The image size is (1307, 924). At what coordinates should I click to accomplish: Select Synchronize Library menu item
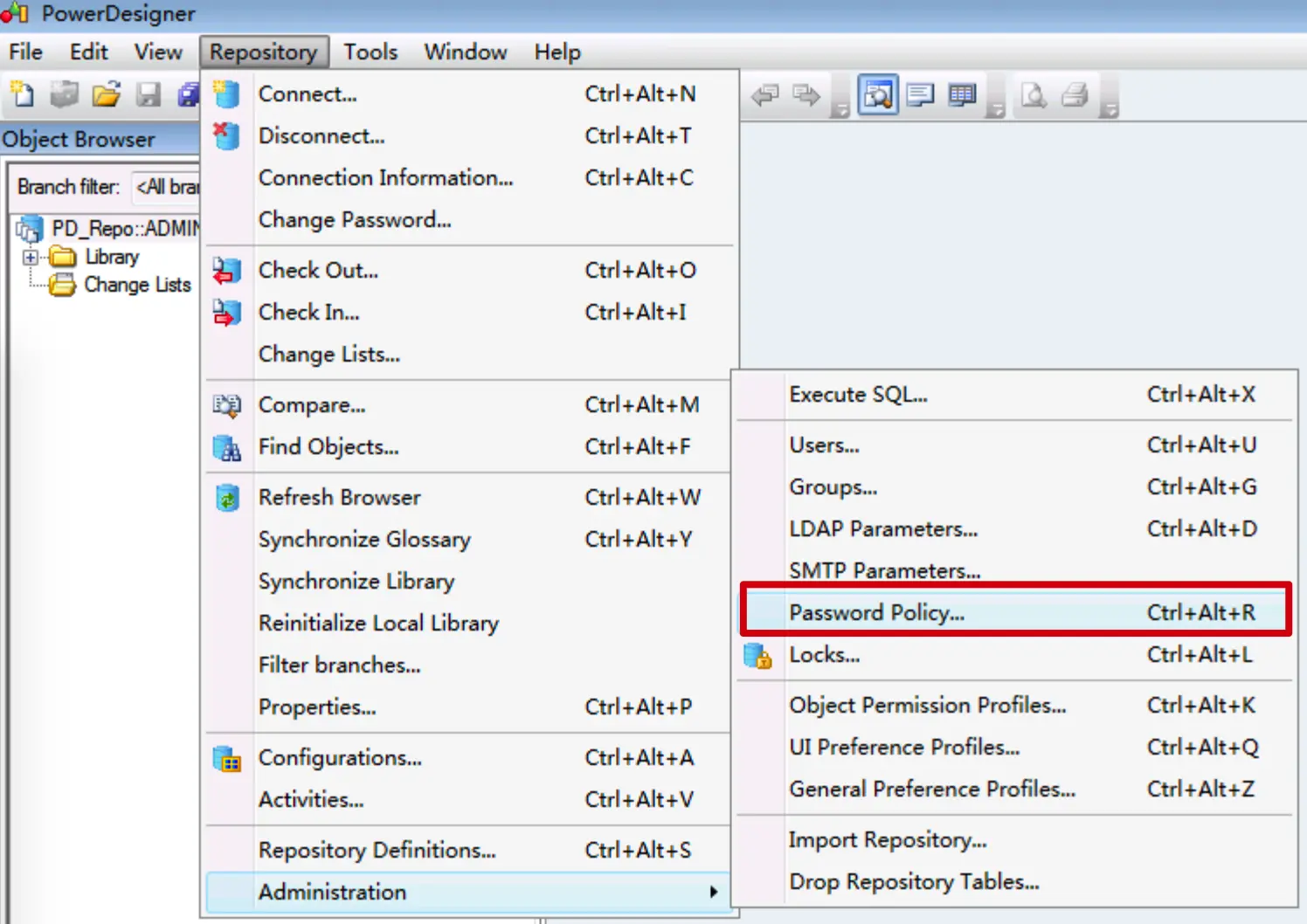point(469,582)
